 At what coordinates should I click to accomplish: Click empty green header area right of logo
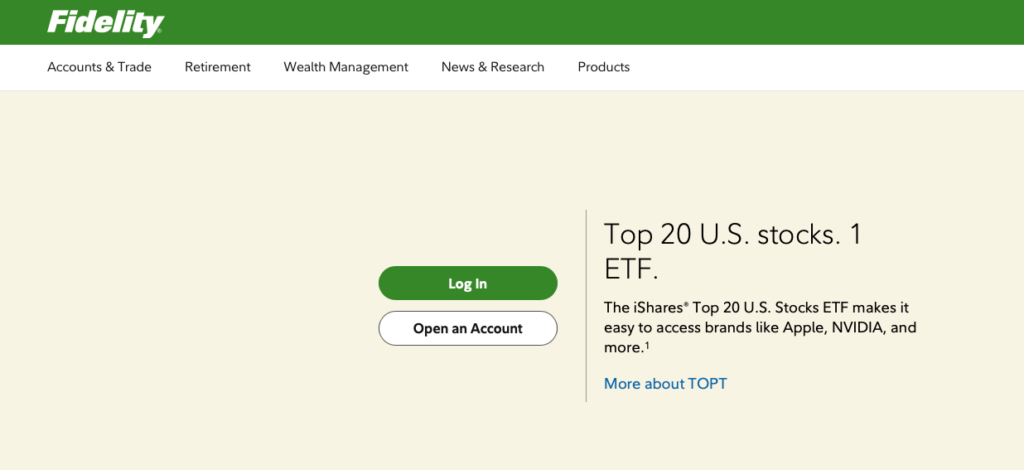600,22
